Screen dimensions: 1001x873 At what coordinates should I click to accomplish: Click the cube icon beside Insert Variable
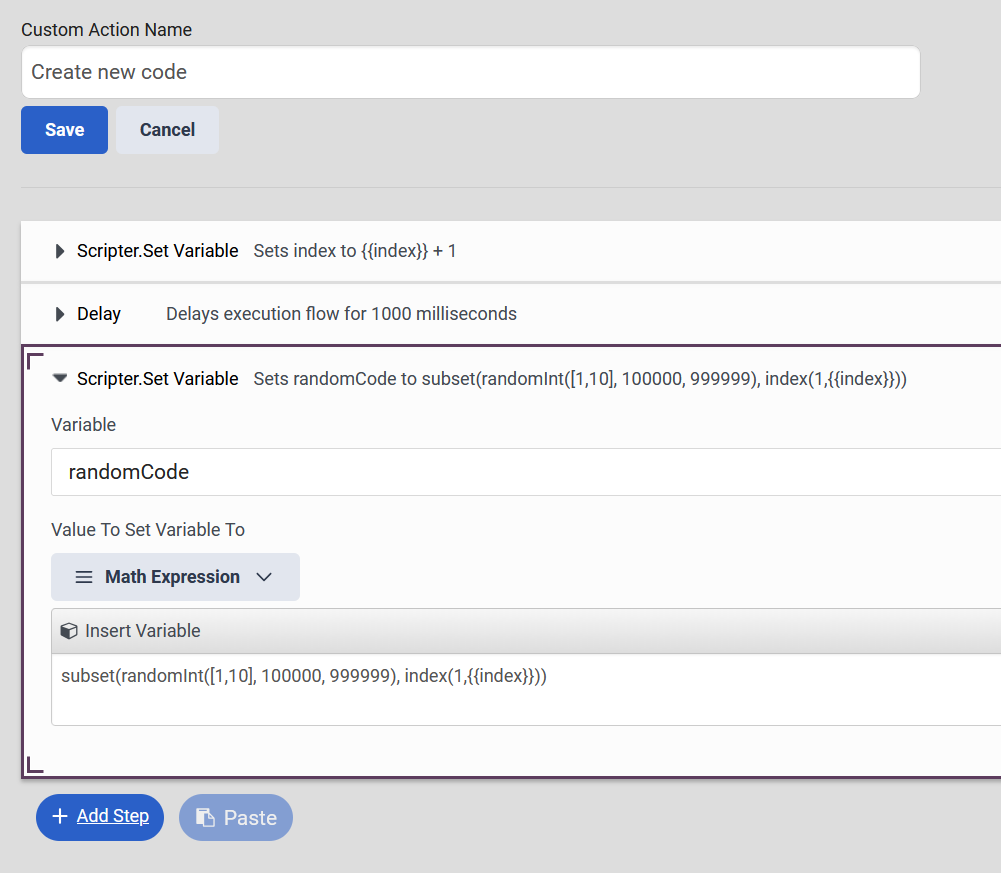click(x=69, y=631)
